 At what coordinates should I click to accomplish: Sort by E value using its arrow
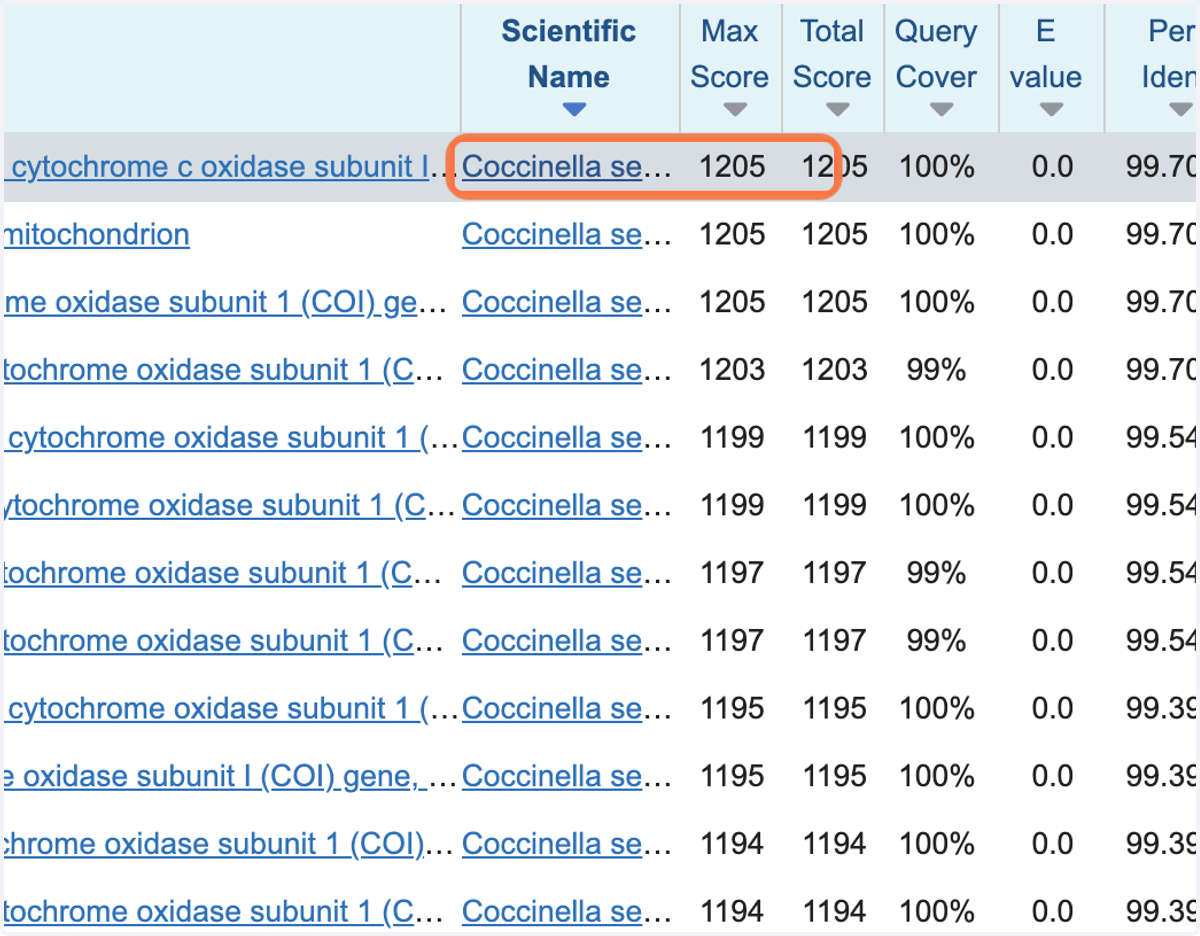[x=1050, y=109]
